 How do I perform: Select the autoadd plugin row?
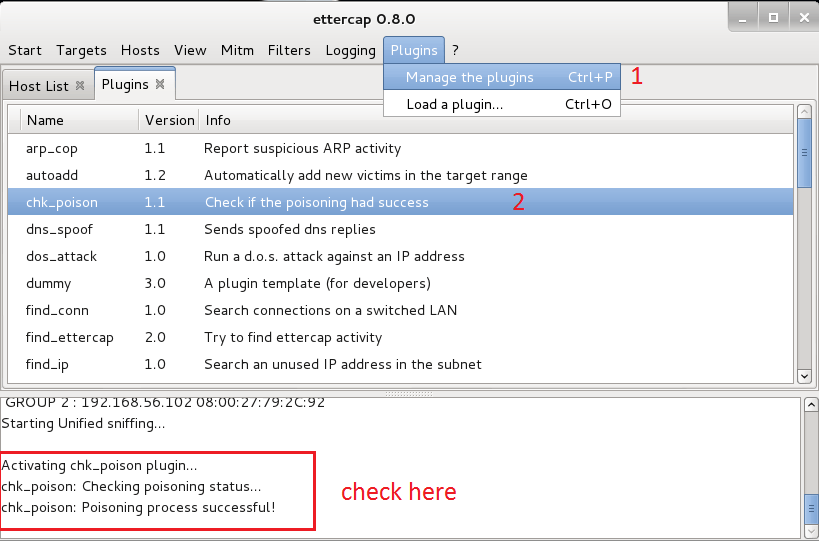click(400, 175)
